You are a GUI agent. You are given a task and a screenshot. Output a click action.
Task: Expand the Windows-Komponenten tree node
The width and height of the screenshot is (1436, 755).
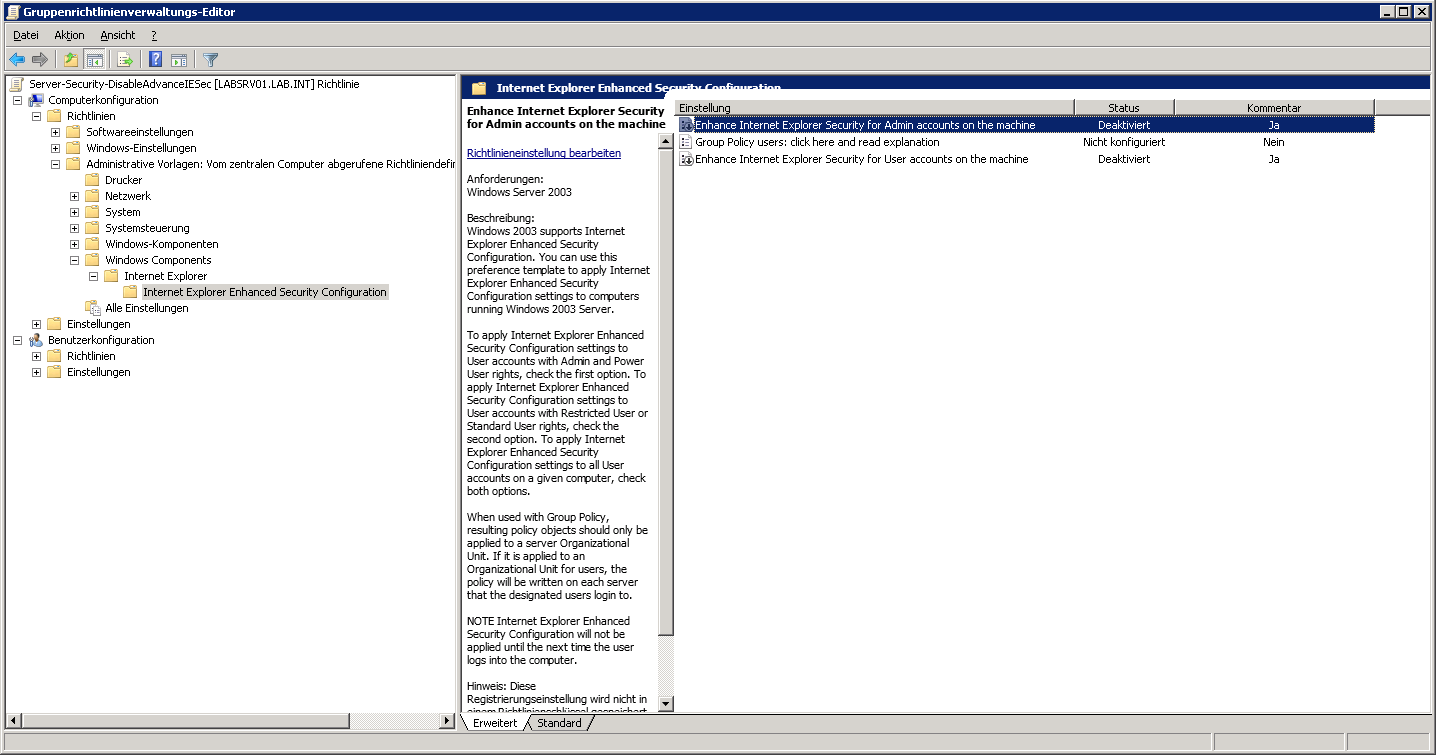coord(75,244)
